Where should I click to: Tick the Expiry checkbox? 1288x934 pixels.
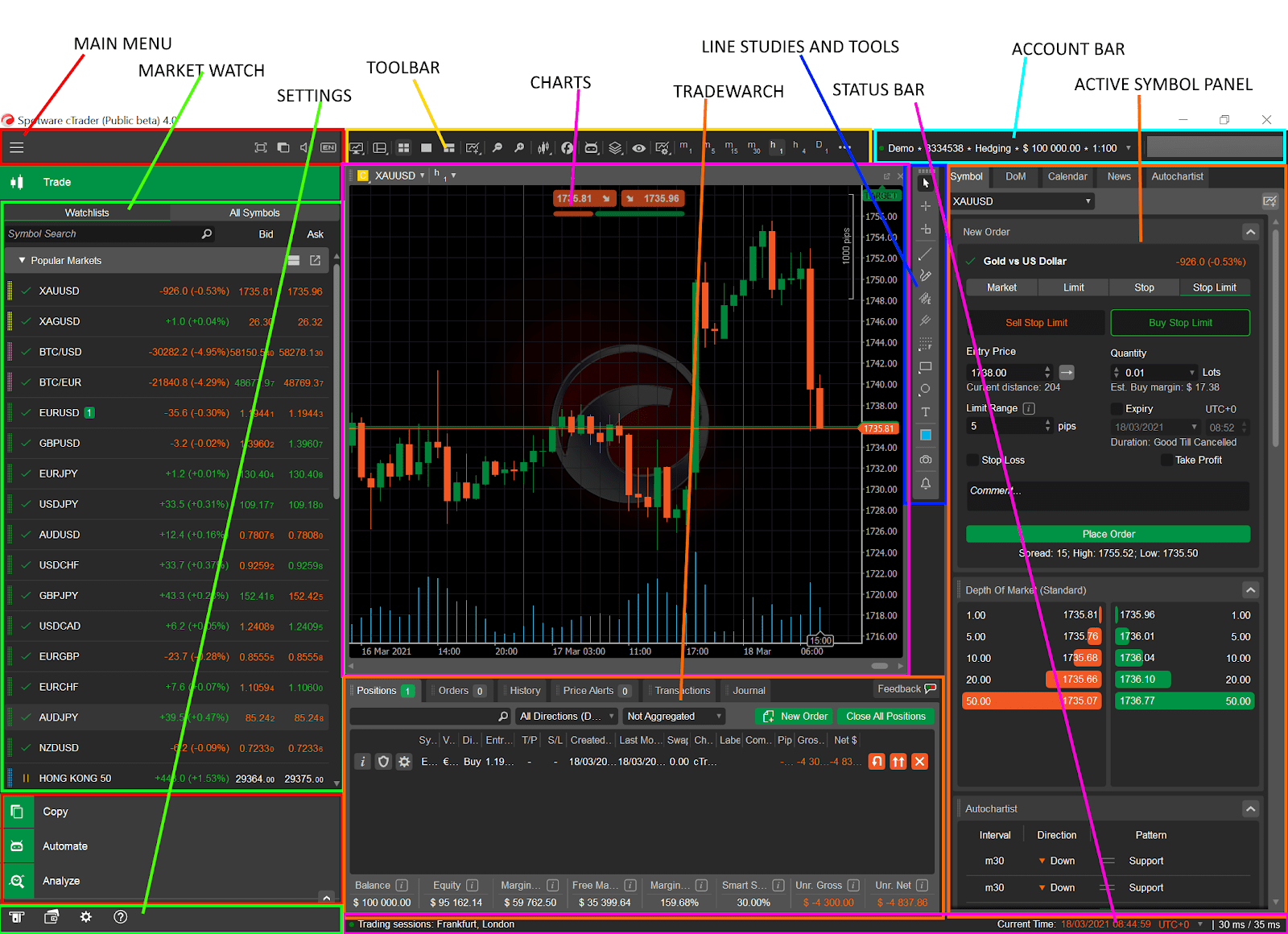coord(1117,409)
